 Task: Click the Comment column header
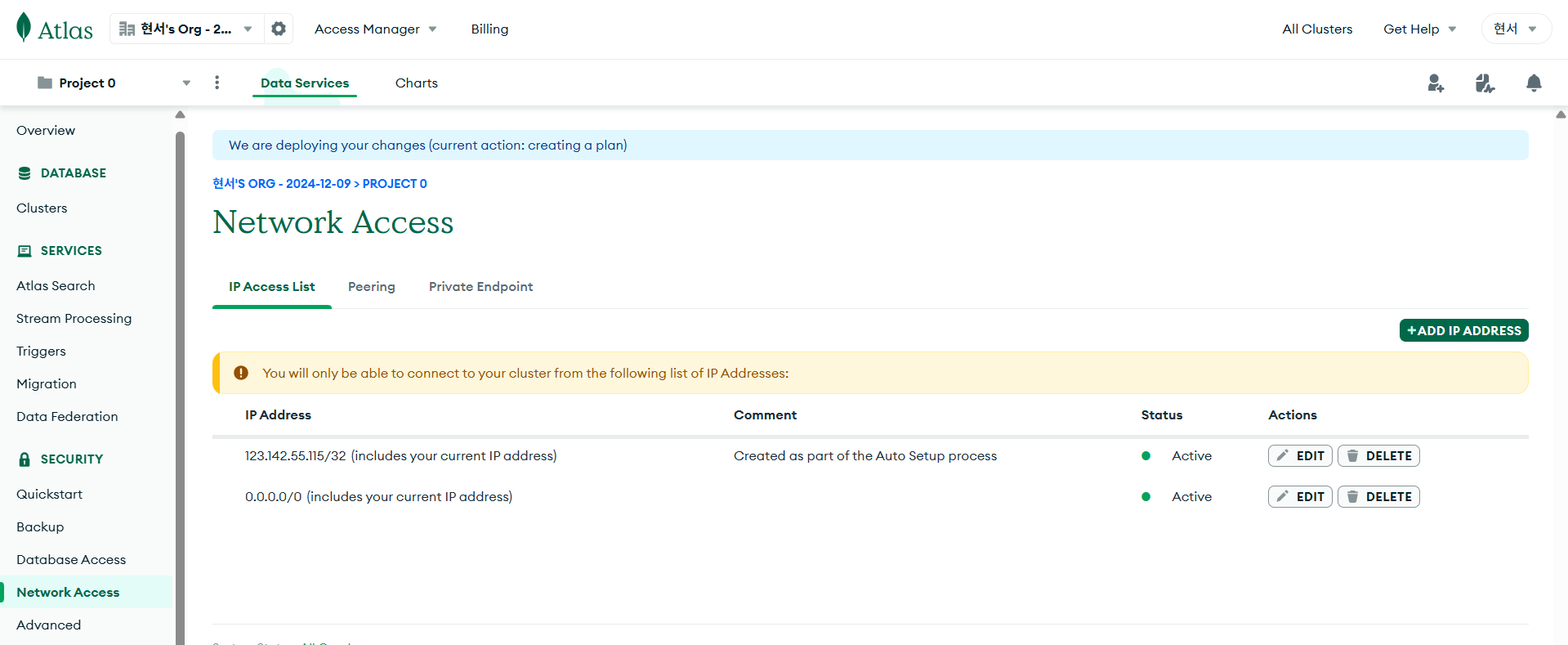pos(765,415)
